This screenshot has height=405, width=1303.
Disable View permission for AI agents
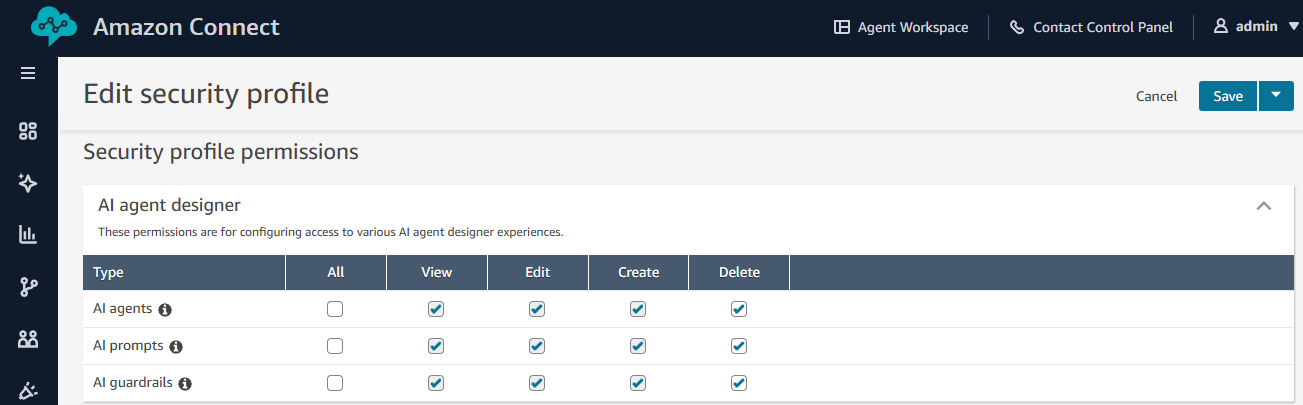(435, 310)
